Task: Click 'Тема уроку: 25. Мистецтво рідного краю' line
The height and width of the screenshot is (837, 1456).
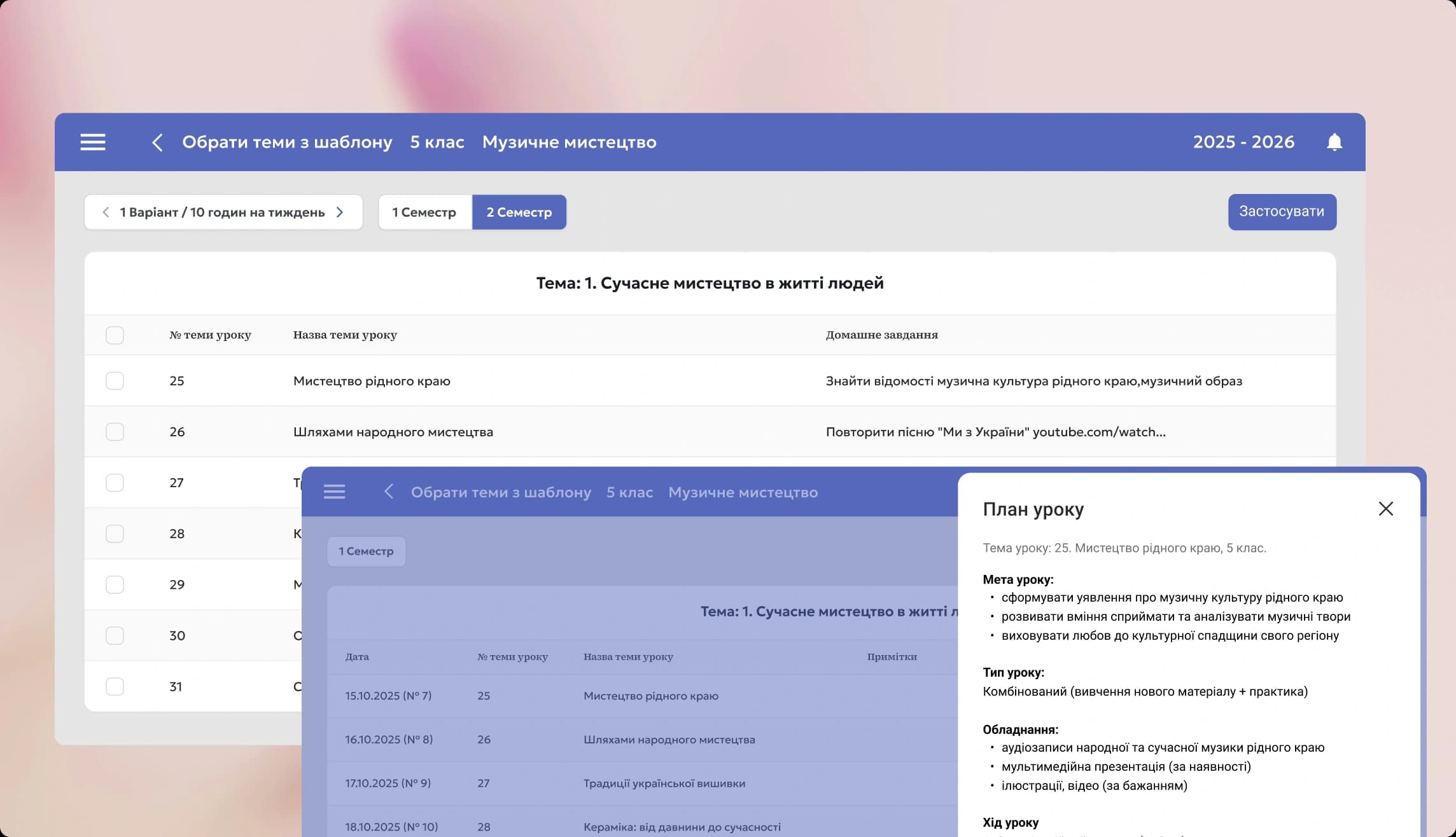Action: [1124, 548]
